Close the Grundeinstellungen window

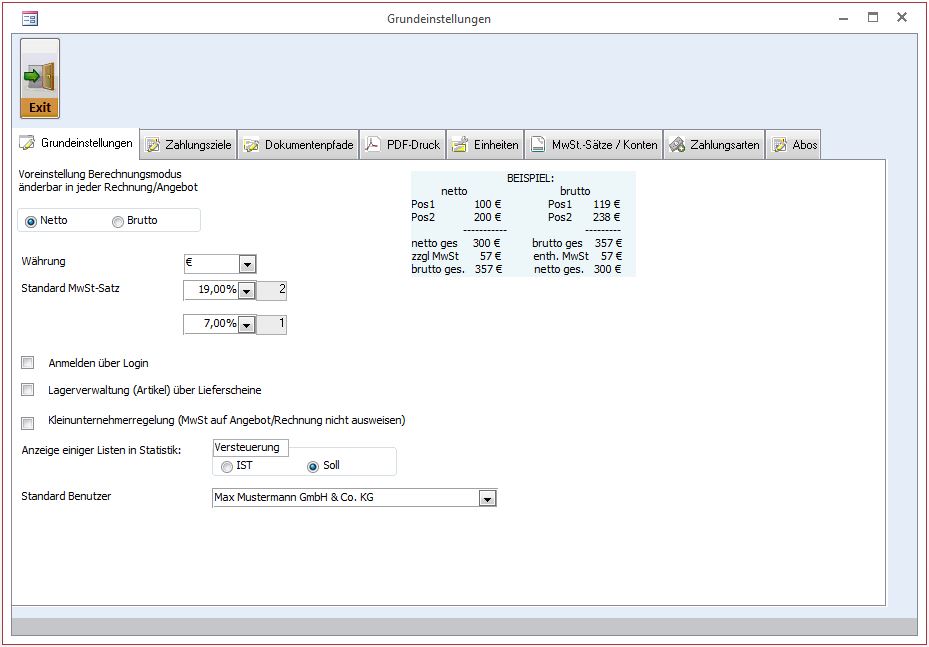click(902, 18)
